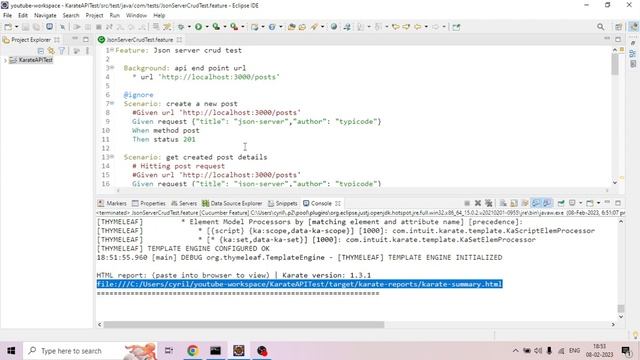640x360 pixels.
Task: Toggle Word Wrap in Console toolbar
Action: click(525, 203)
